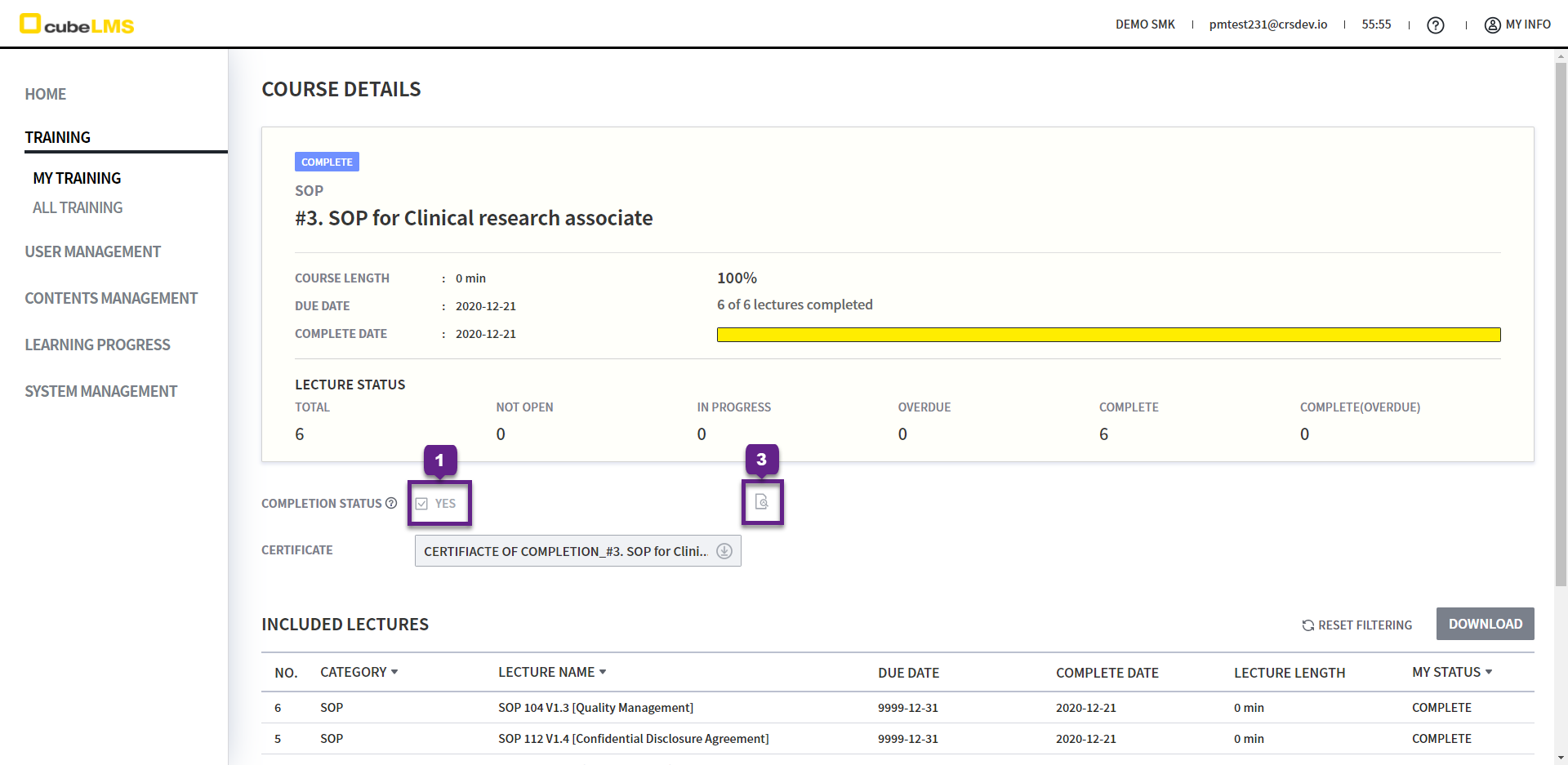
Task: Click the certificate of completion file link
Action: point(565,551)
